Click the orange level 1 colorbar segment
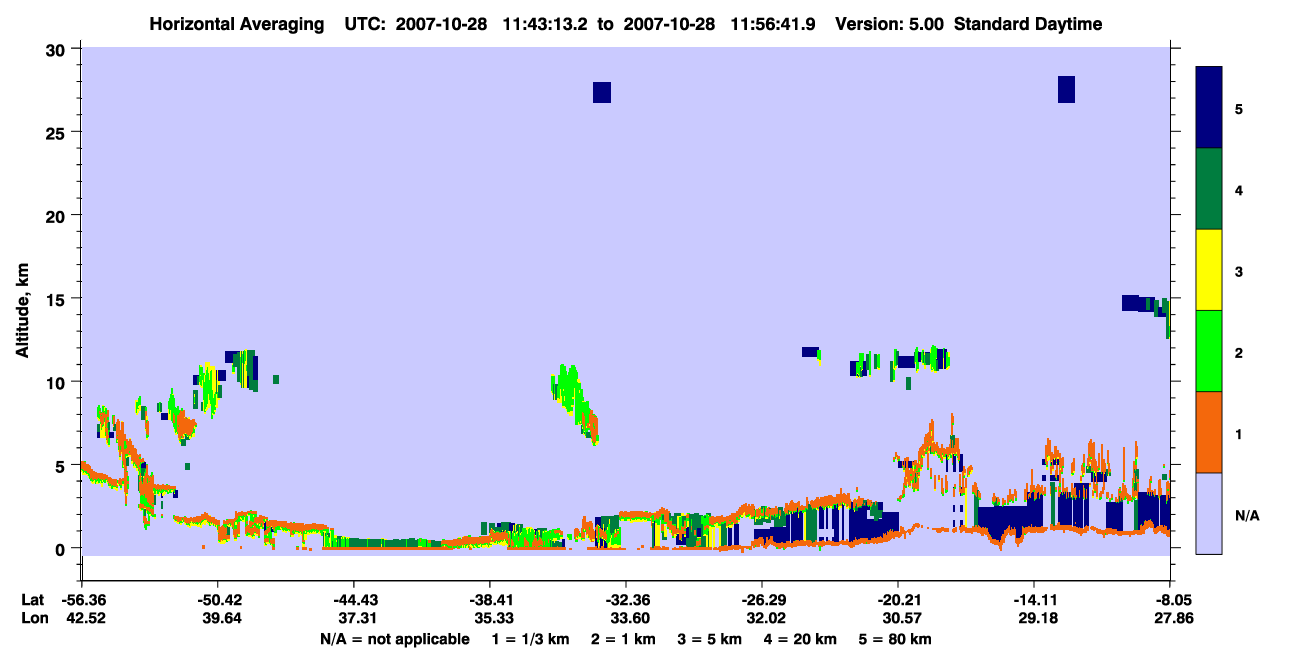Viewport: 1300px width, 667px height. click(x=1209, y=432)
